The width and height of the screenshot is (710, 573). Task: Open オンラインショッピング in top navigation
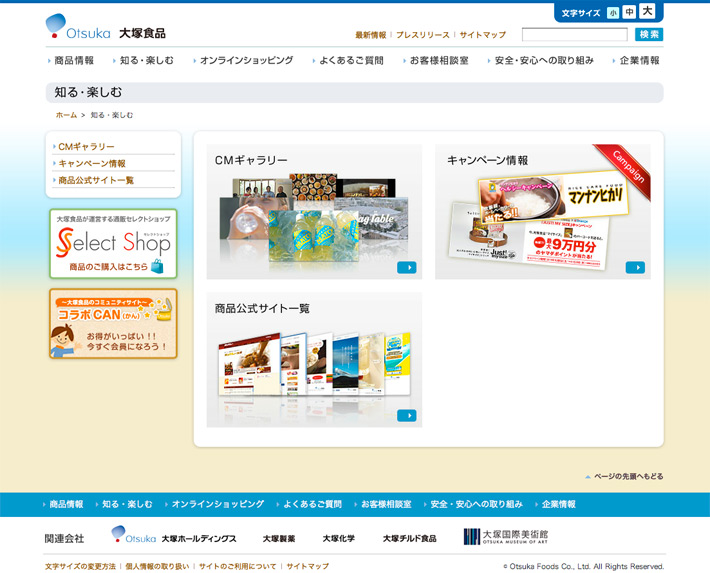click(x=243, y=60)
